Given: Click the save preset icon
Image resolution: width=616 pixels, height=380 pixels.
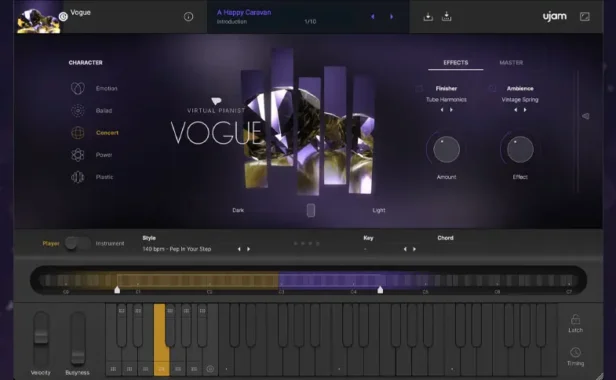Looking at the screenshot, I should (428, 17).
